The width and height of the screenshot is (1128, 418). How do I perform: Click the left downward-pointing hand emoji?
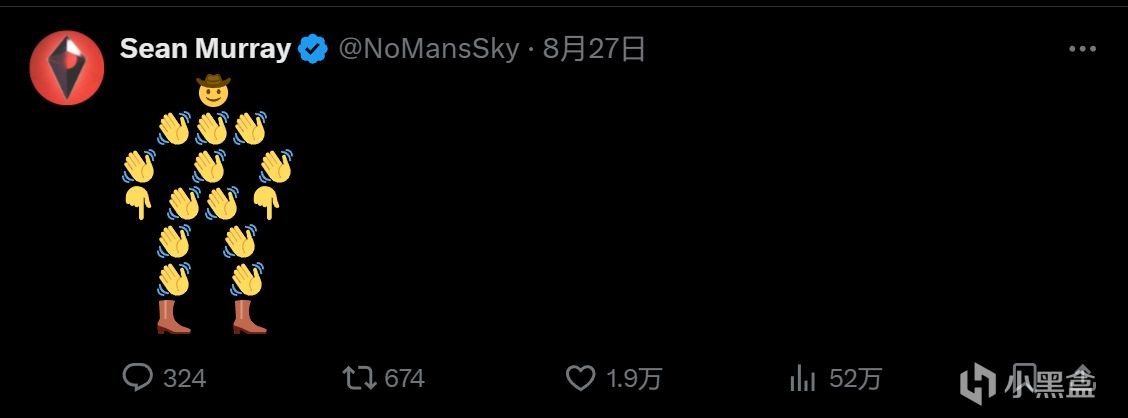(x=138, y=203)
